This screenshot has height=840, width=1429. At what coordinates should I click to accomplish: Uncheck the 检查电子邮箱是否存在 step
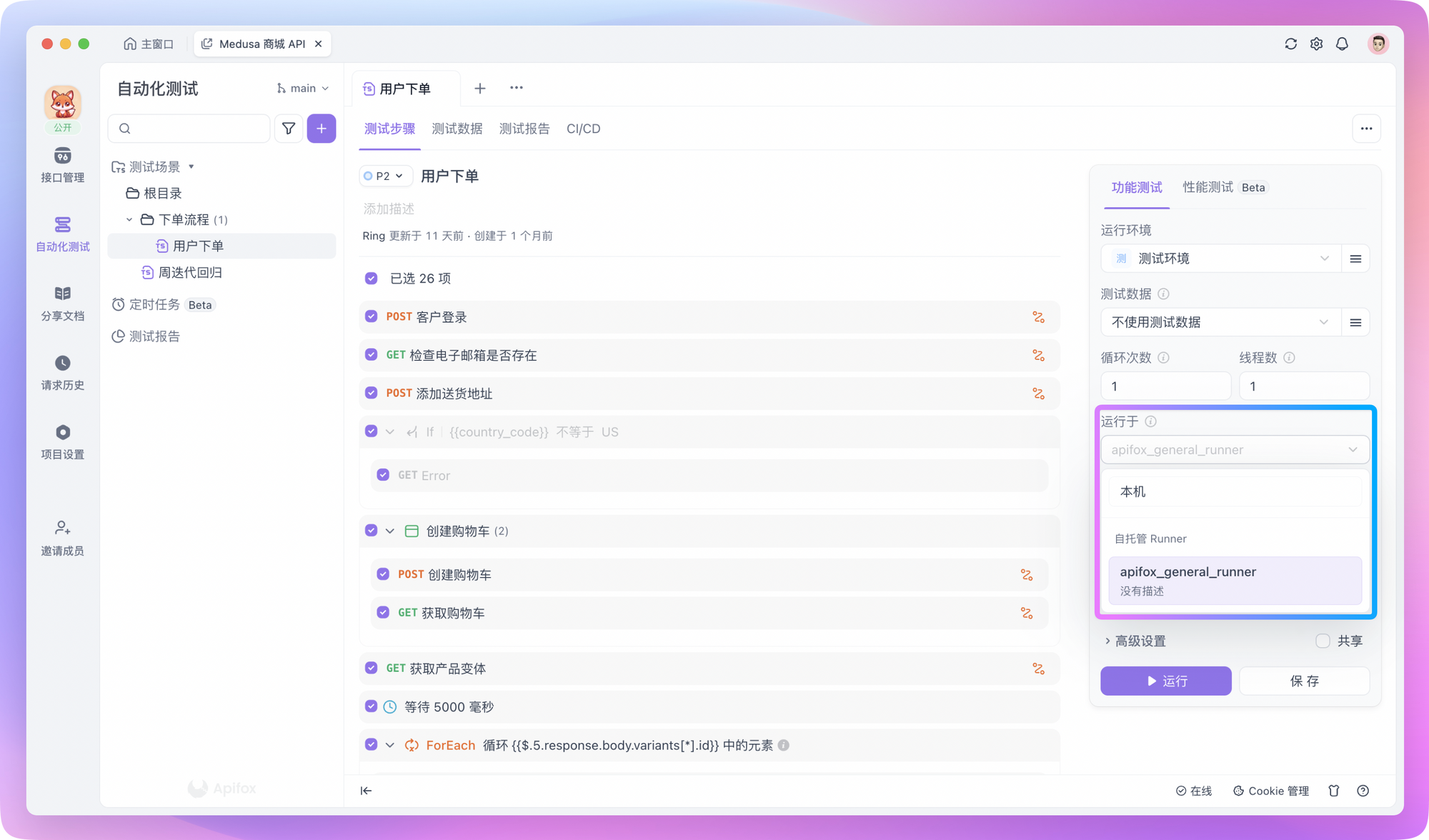pyautogui.click(x=371, y=355)
